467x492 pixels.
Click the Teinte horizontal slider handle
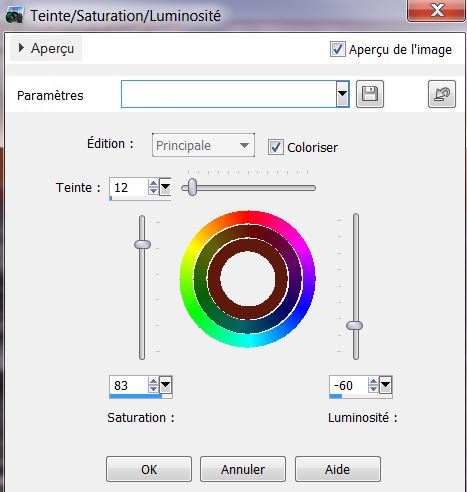pos(192,187)
